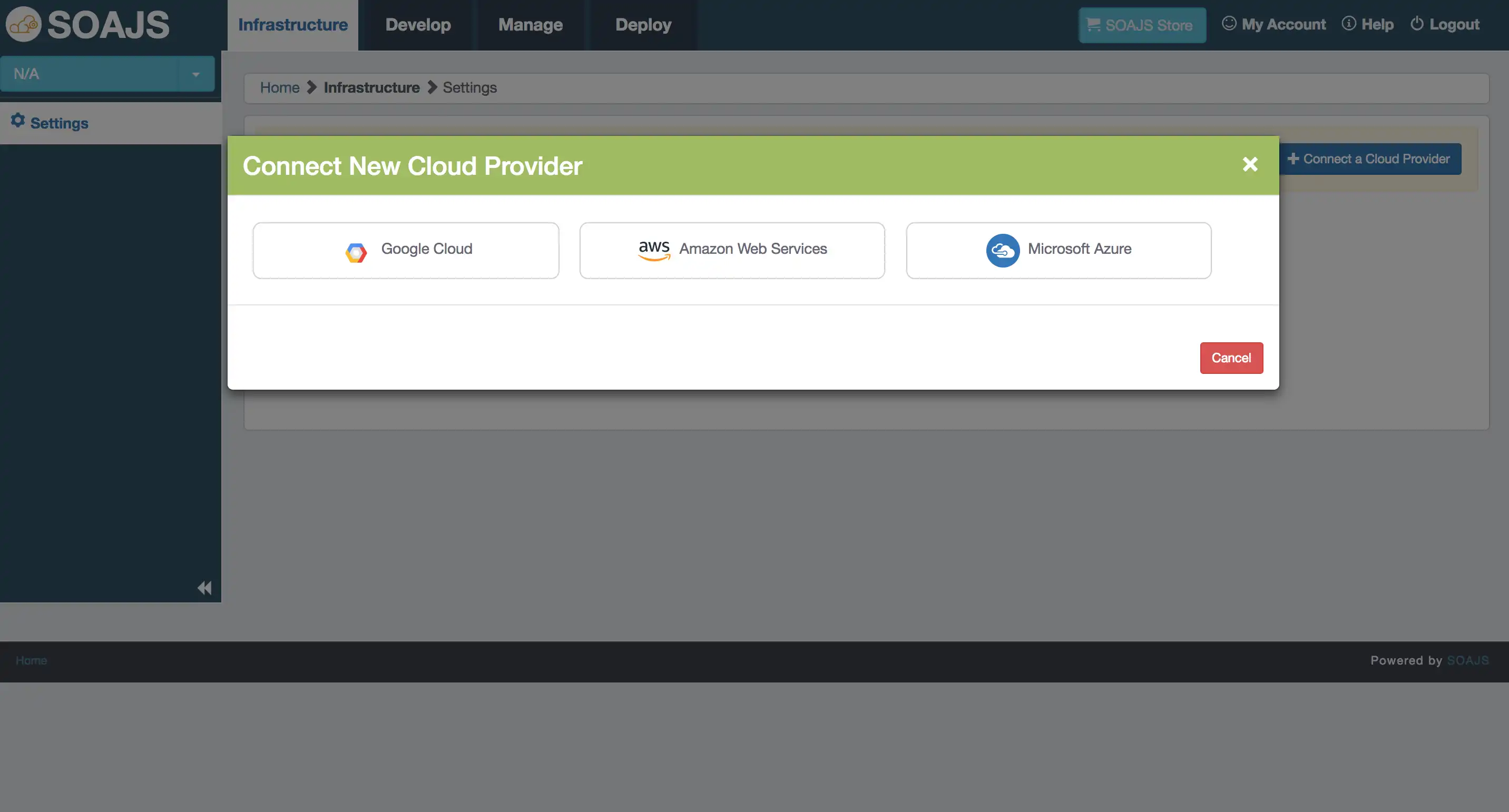
Task: Click the Logout icon
Action: coord(1417,24)
